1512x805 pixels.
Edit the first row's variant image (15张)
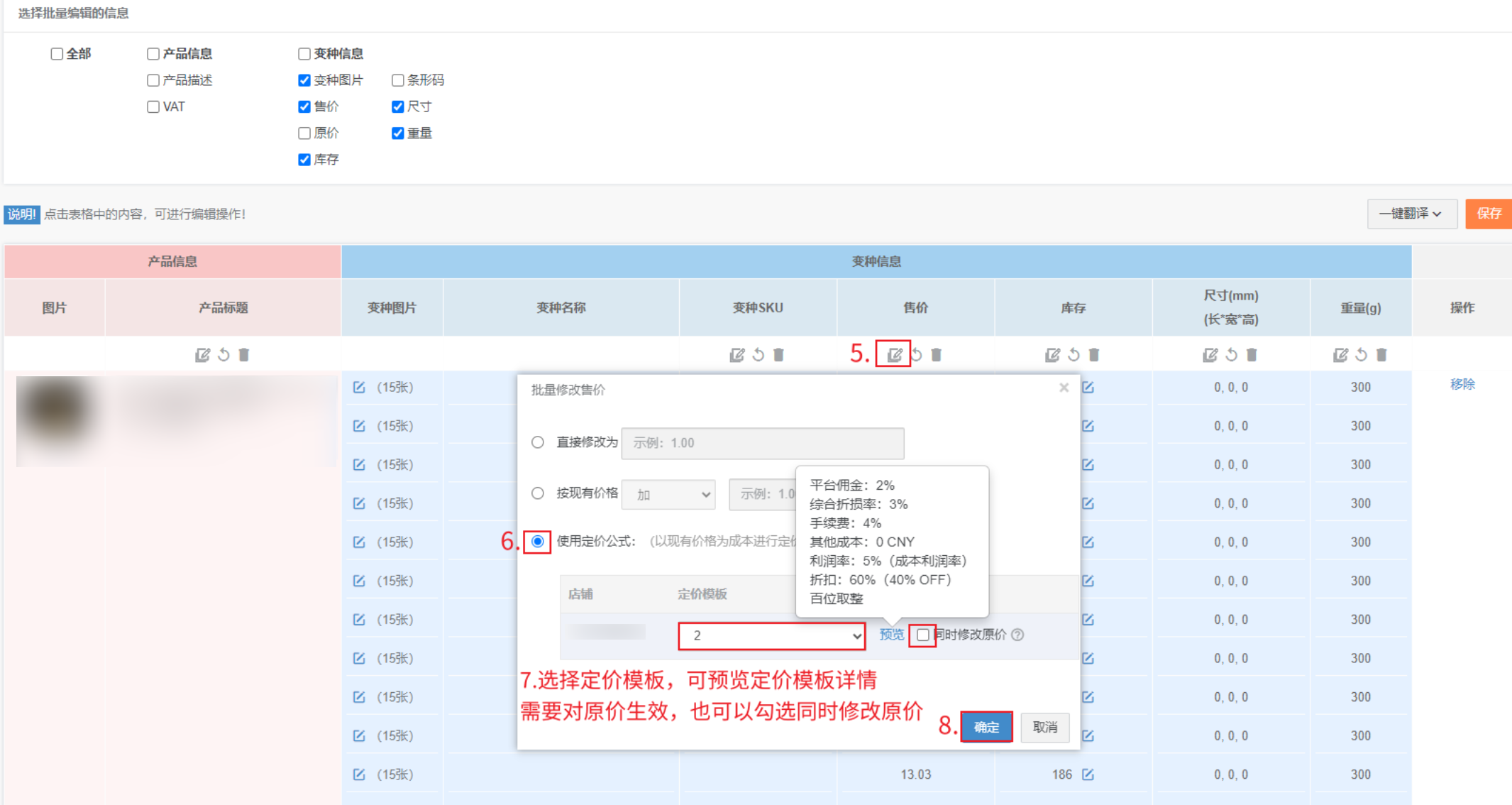pyautogui.click(x=359, y=387)
